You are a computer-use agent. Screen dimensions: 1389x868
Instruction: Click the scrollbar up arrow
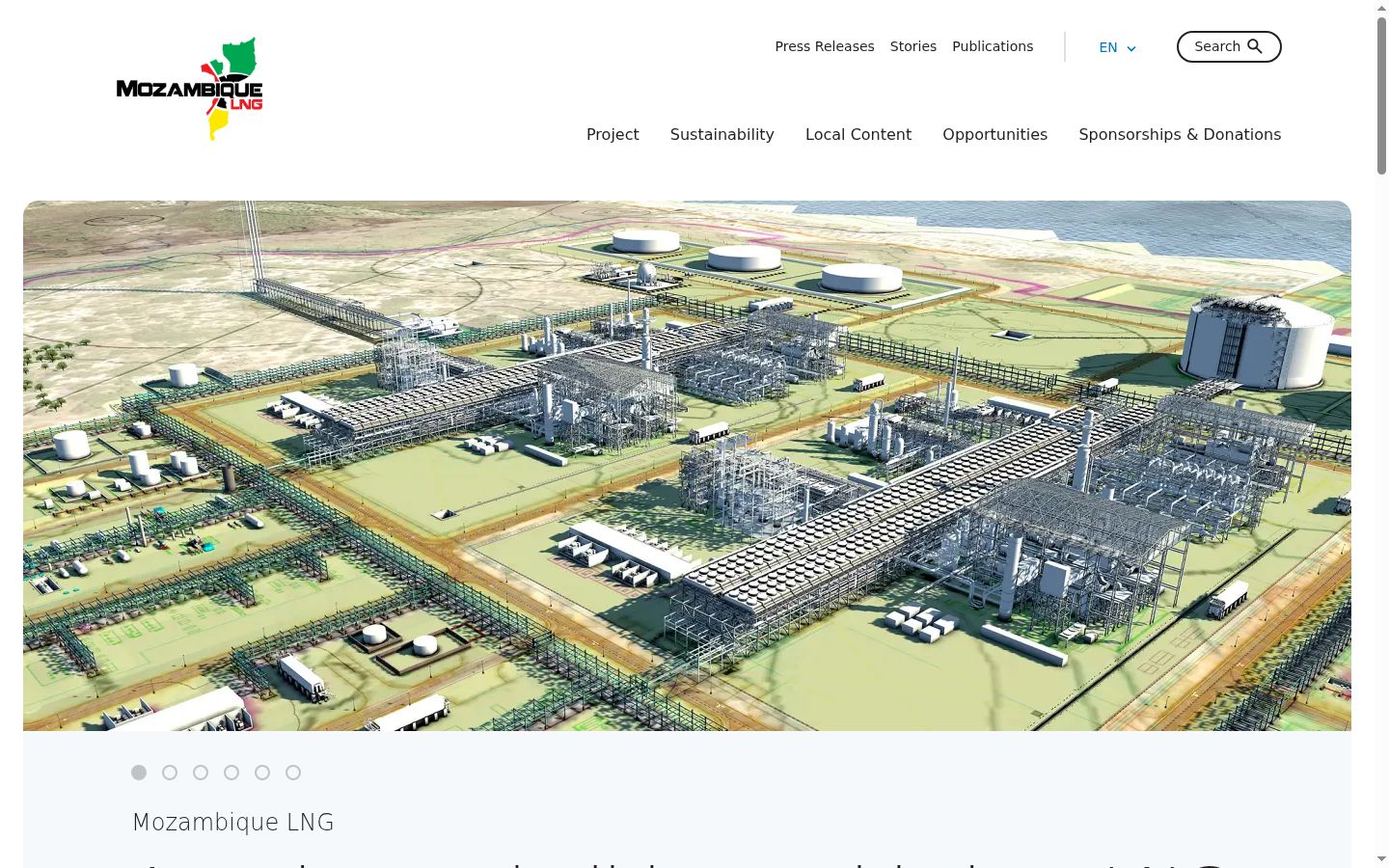[x=1382, y=8]
